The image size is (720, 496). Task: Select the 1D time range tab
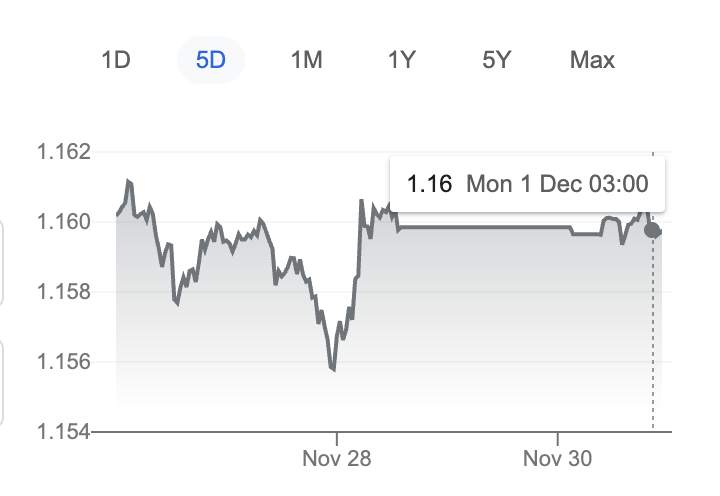(x=116, y=60)
